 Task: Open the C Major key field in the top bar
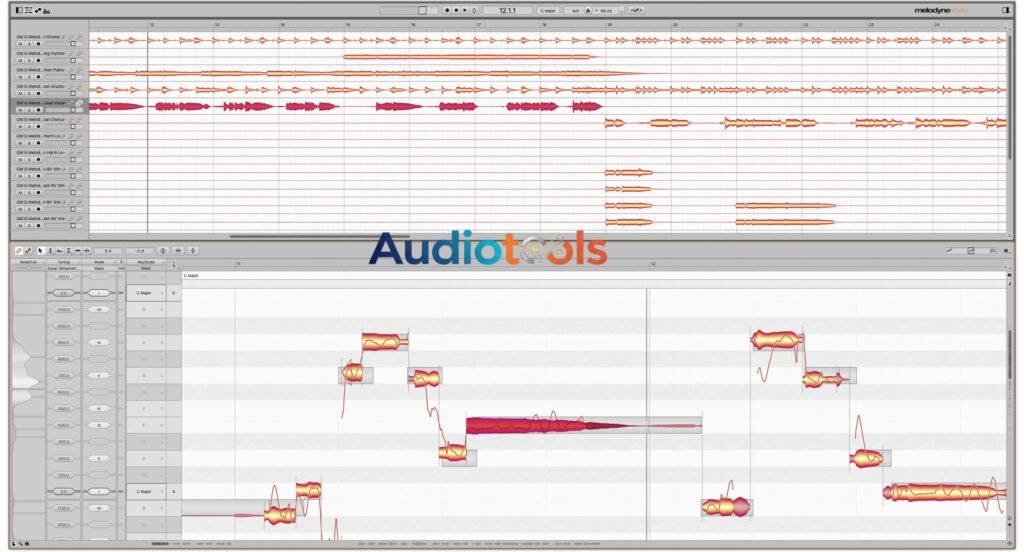point(549,10)
